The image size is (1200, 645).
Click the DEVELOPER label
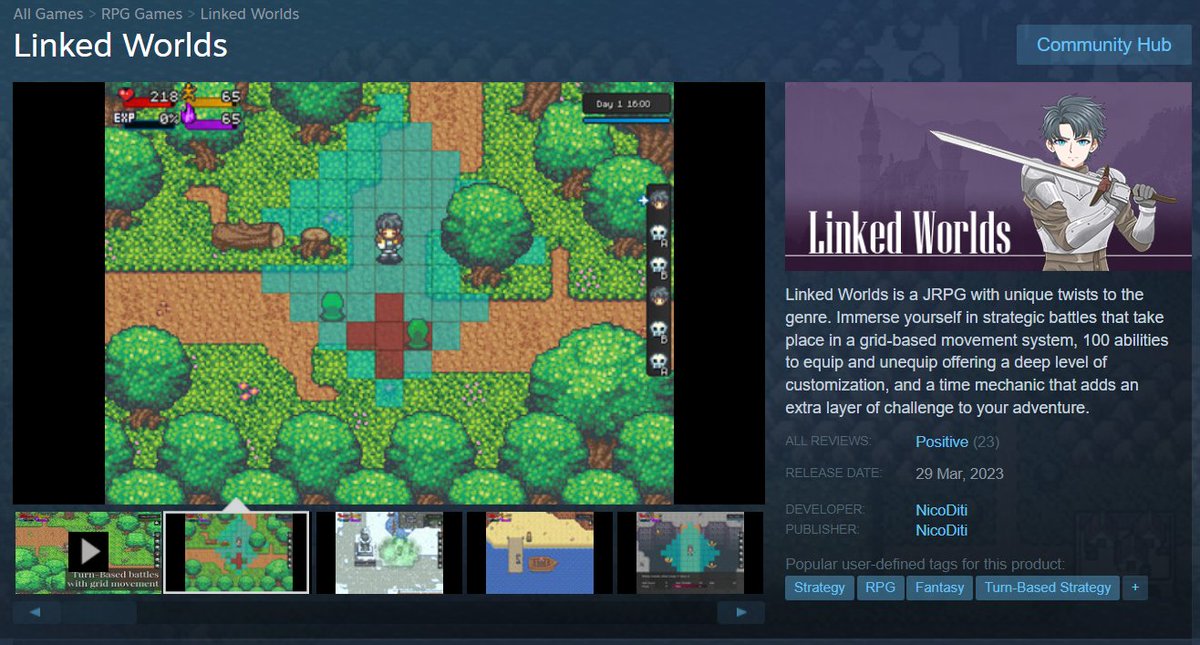[825, 510]
